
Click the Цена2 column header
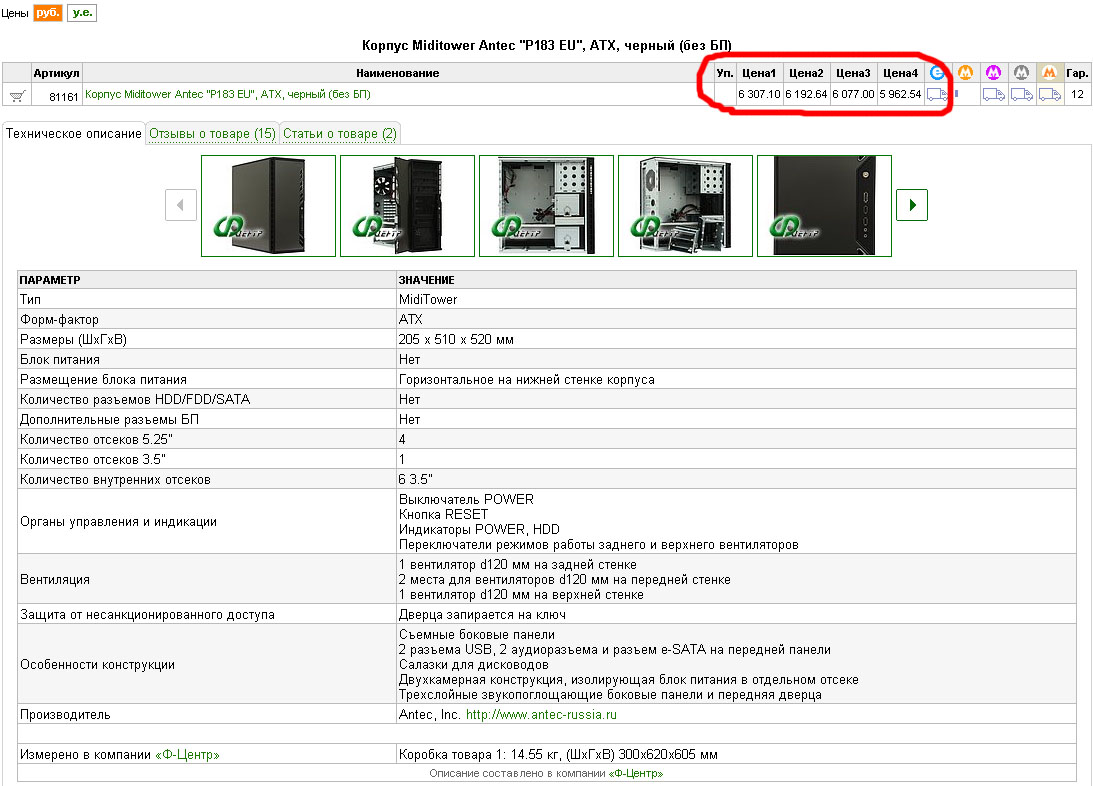807,72
